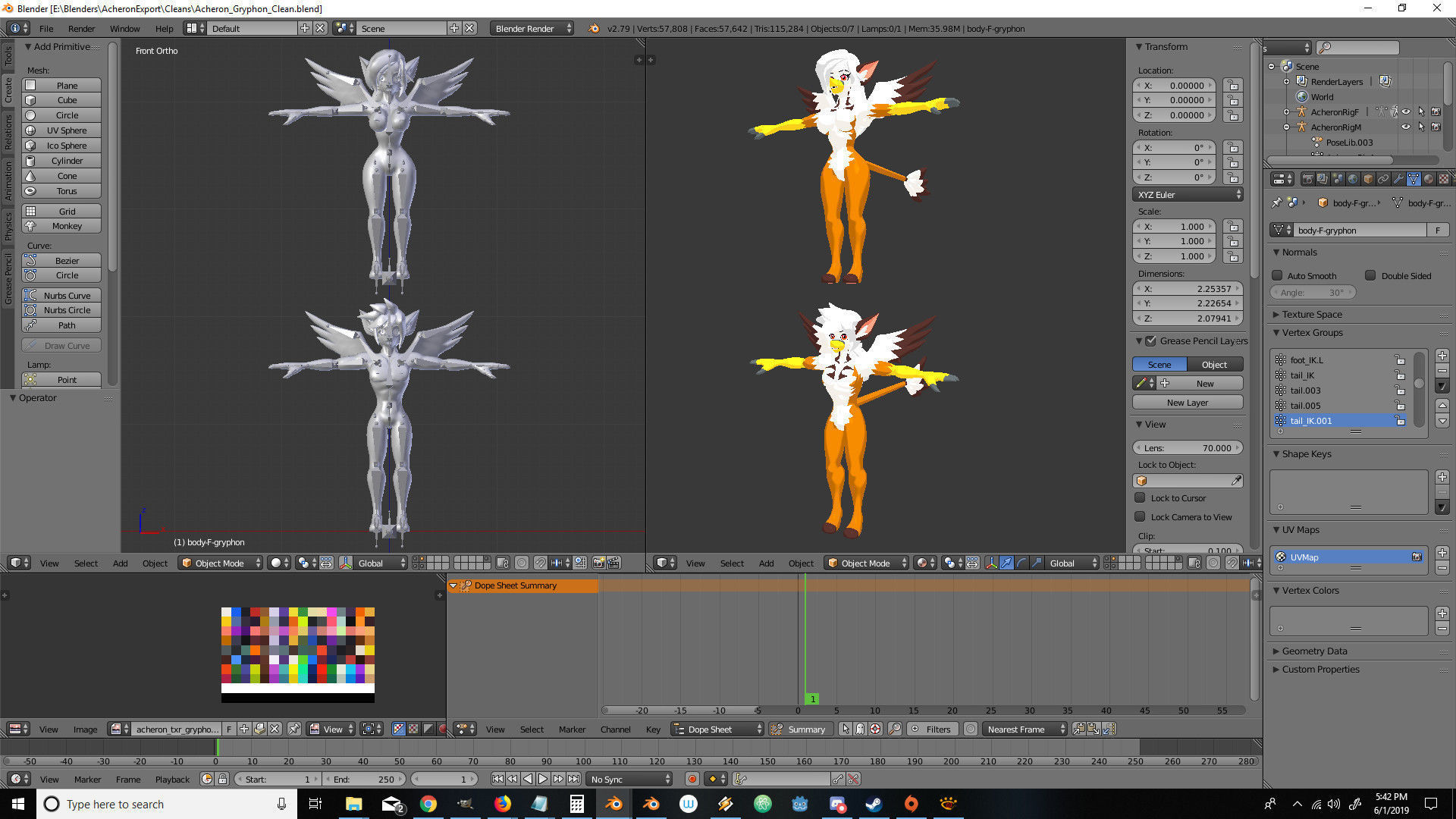Pin the properties context with pushpin

1277,202
